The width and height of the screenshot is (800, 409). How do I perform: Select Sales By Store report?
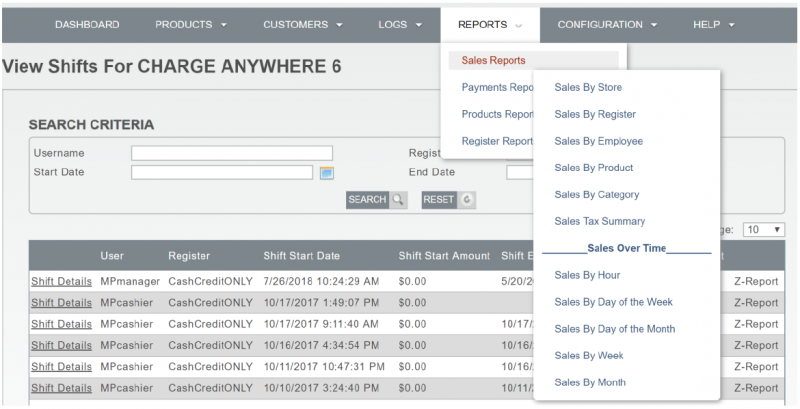[588, 88]
